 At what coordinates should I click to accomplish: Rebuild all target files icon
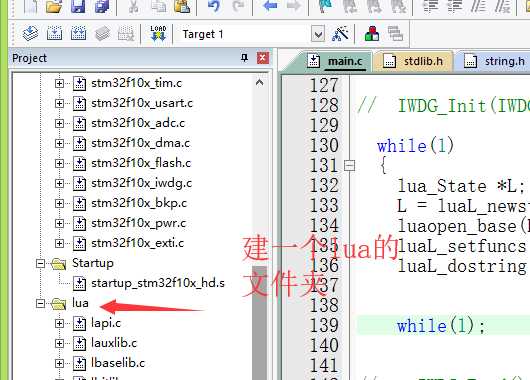[78, 33]
